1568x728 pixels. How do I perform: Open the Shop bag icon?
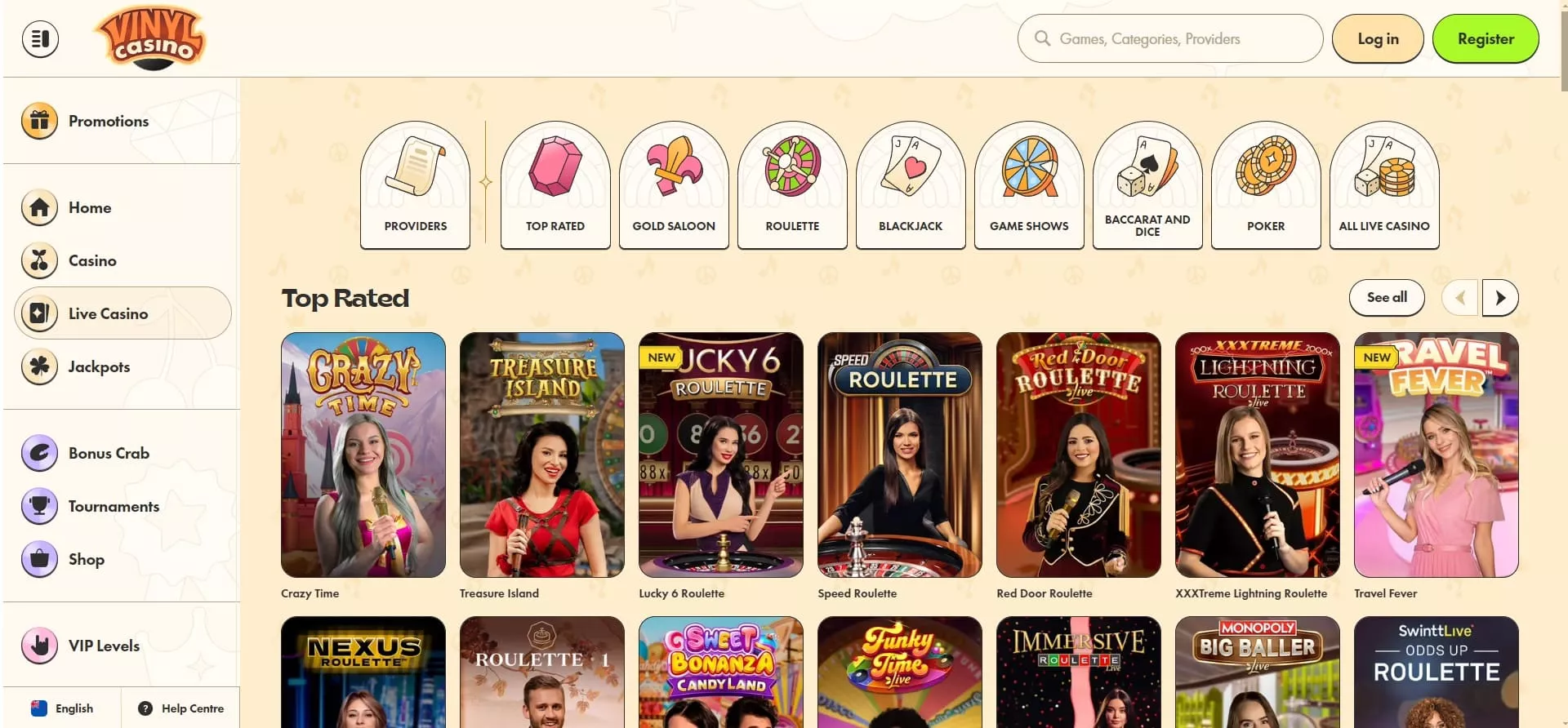pos(39,559)
